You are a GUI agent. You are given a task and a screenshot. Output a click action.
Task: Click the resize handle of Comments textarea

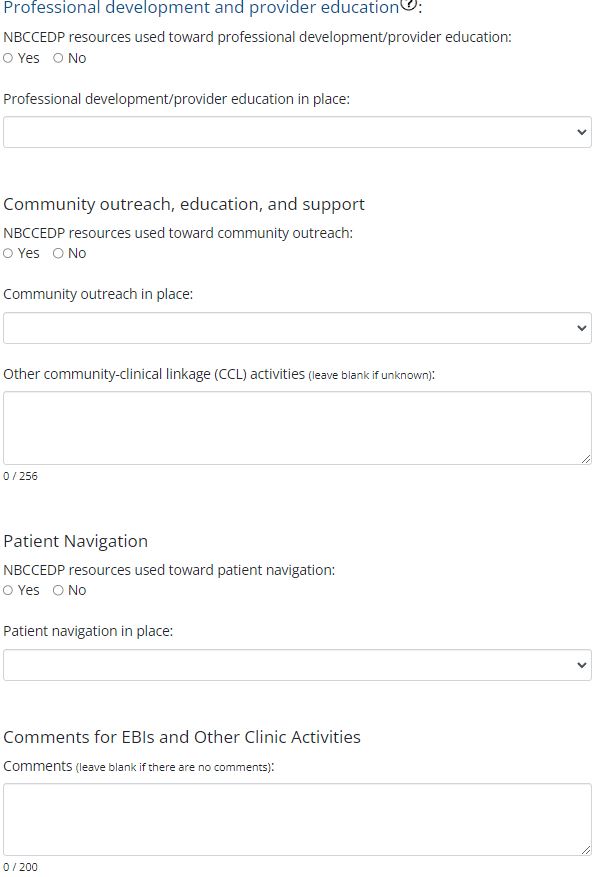pyautogui.click(x=586, y=850)
